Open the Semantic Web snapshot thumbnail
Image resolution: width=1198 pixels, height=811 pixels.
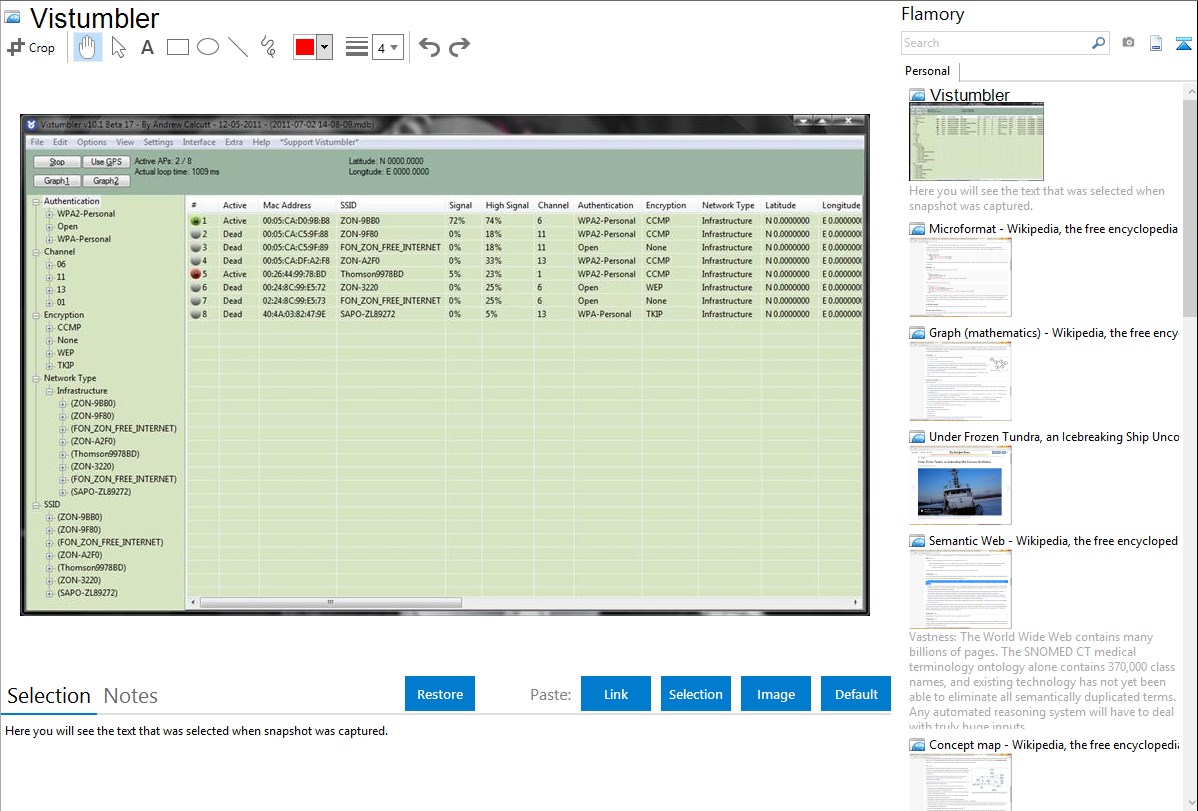click(x=960, y=589)
